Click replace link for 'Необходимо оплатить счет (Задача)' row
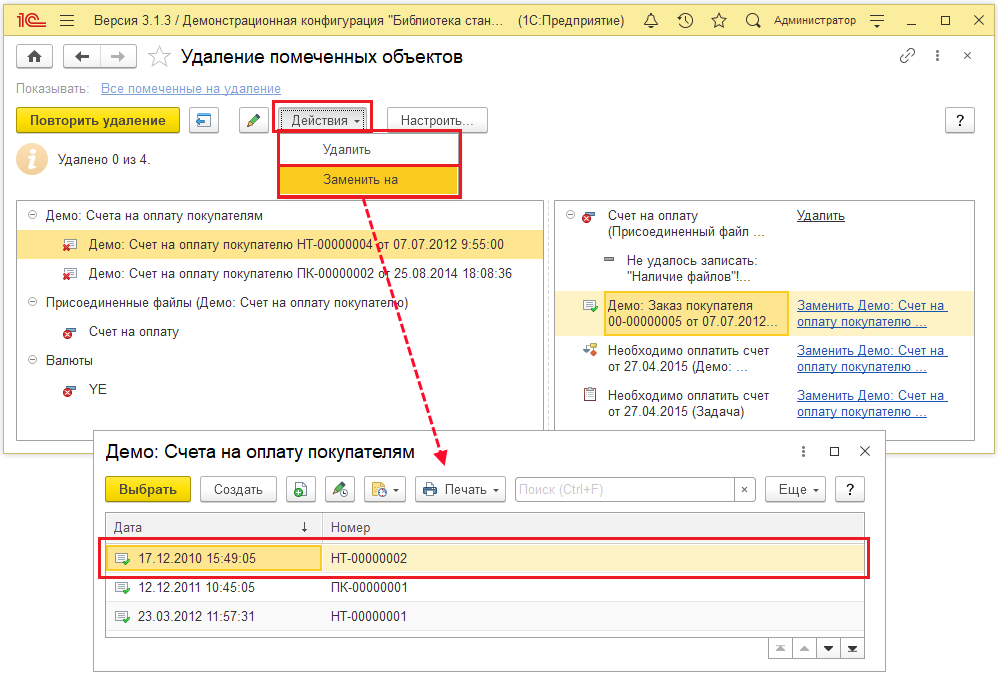The height and width of the screenshot is (673, 998). [x=871, y=404]
